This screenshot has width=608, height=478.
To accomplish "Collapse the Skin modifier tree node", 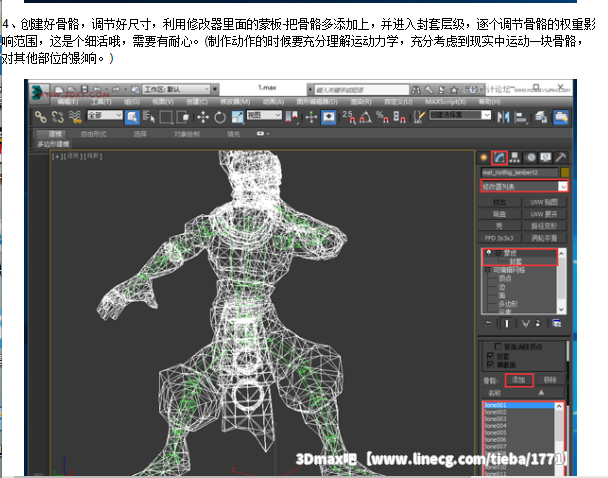I will (498, 253).
